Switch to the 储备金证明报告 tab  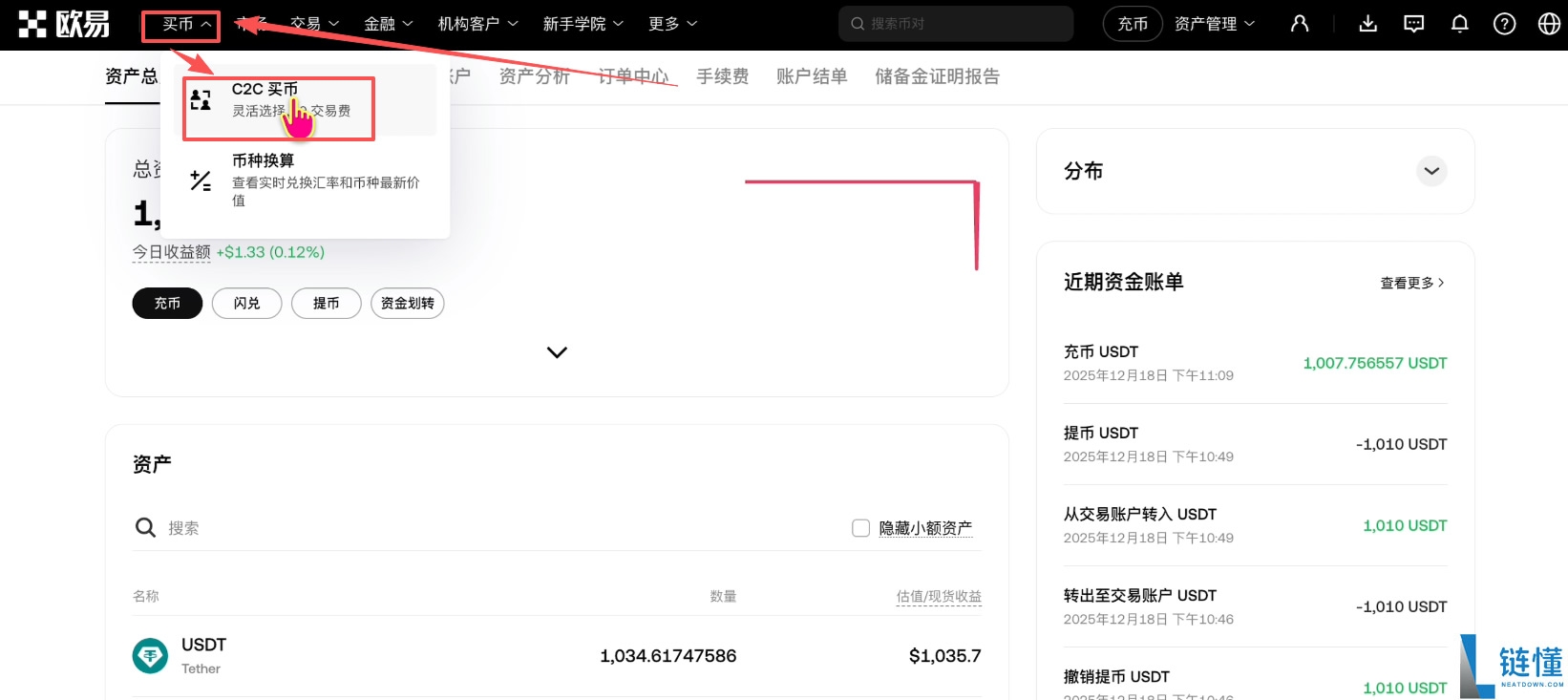pyautogui.click(x=937, y=76)
